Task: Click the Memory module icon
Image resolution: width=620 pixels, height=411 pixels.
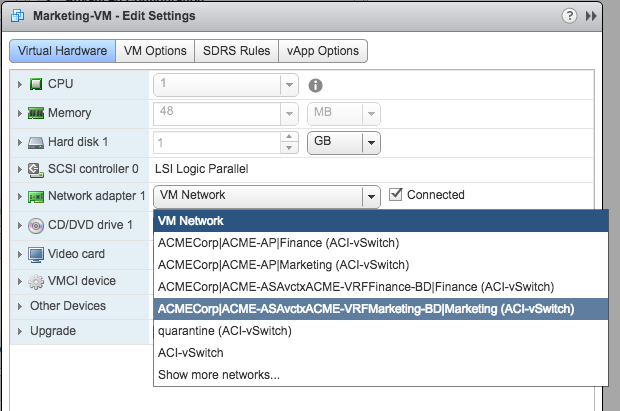Action: click(x=36, y=113)
